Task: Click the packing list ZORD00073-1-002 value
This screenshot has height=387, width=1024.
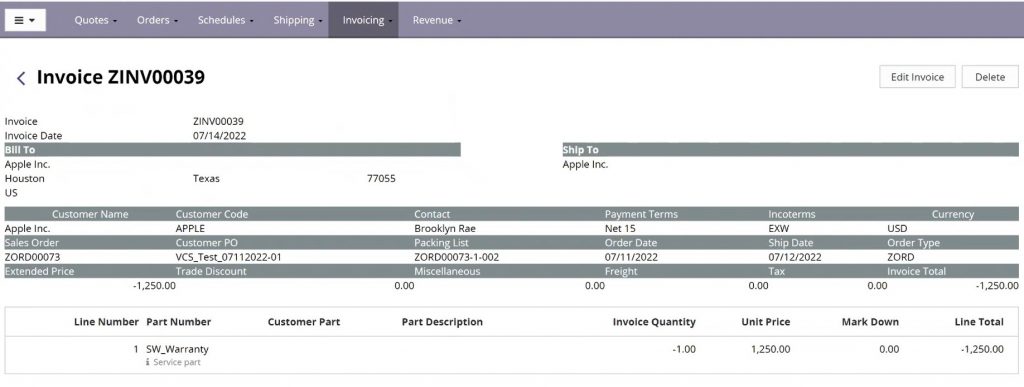Action: pyautogui.click(x=456, y=257)
